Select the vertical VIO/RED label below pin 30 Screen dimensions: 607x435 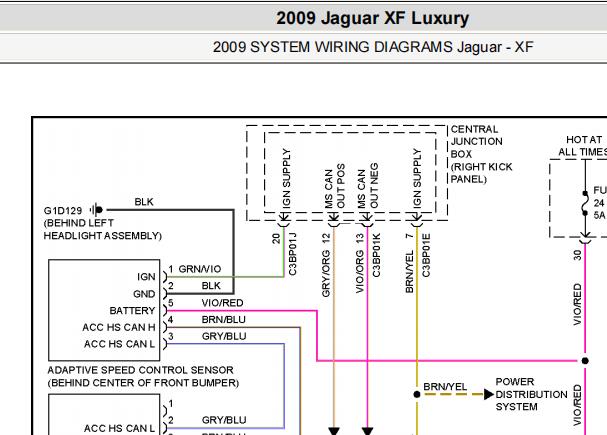[x=577, y=305]
